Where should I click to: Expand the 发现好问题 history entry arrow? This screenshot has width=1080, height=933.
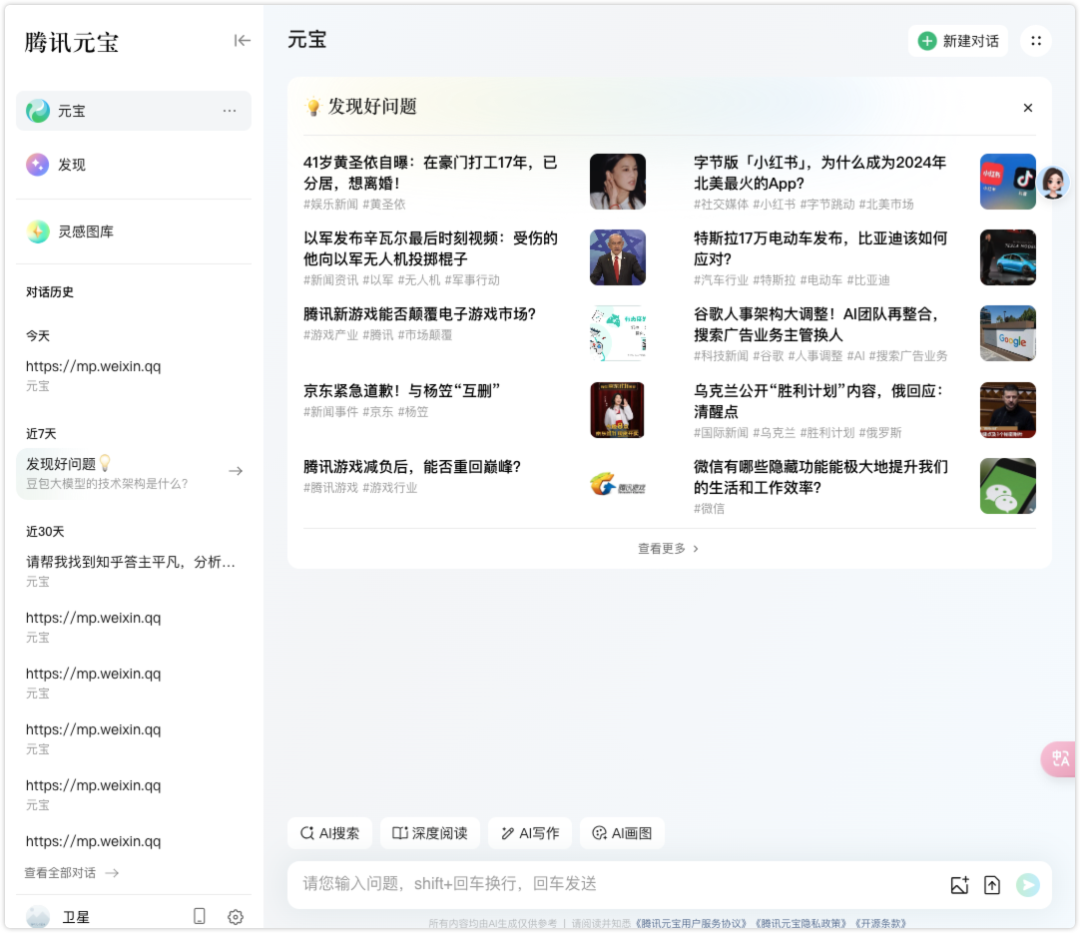click(236, 469)
